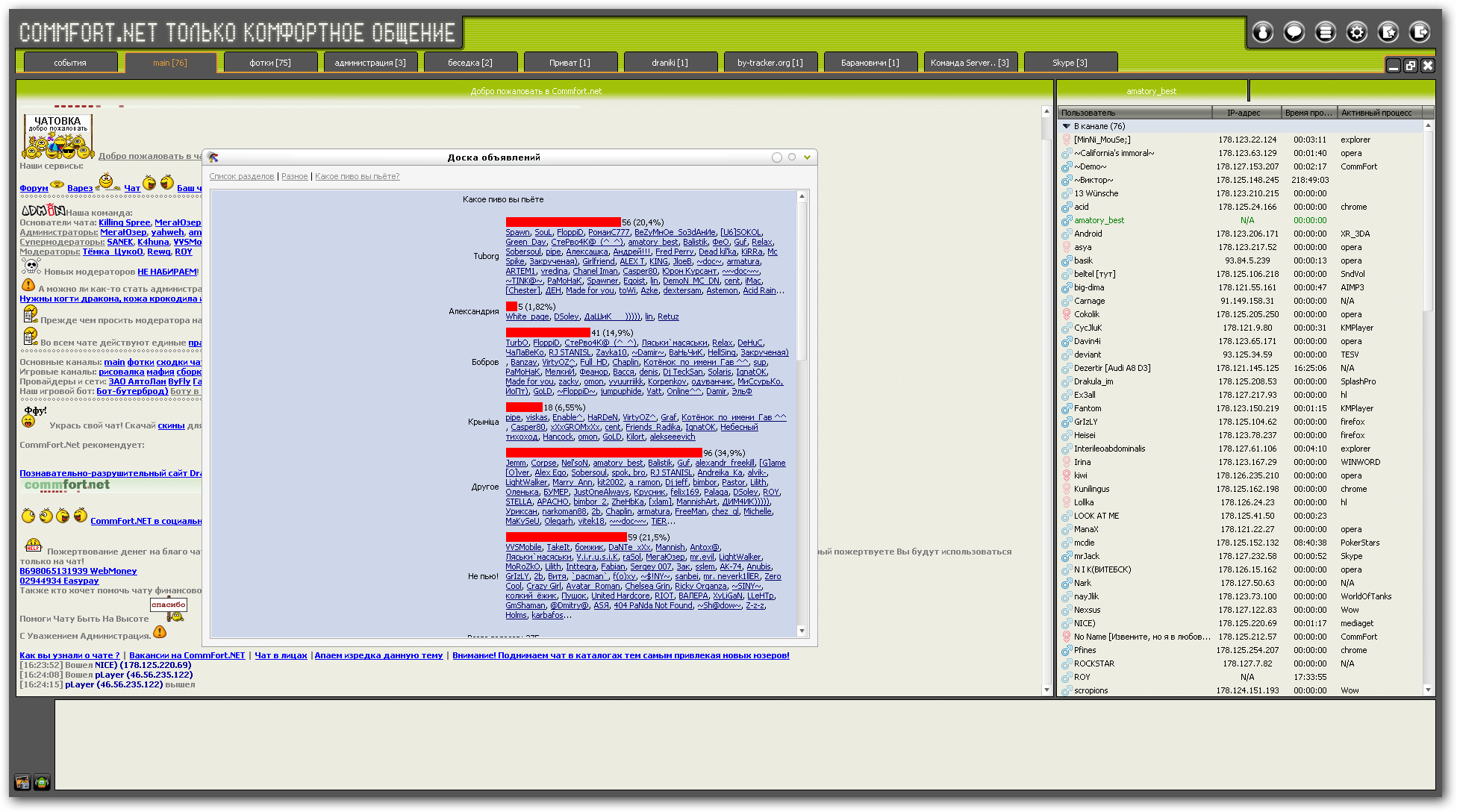Select the 'amatory_best' user panel tab

pyautogui.click(x=1152, y=91)
